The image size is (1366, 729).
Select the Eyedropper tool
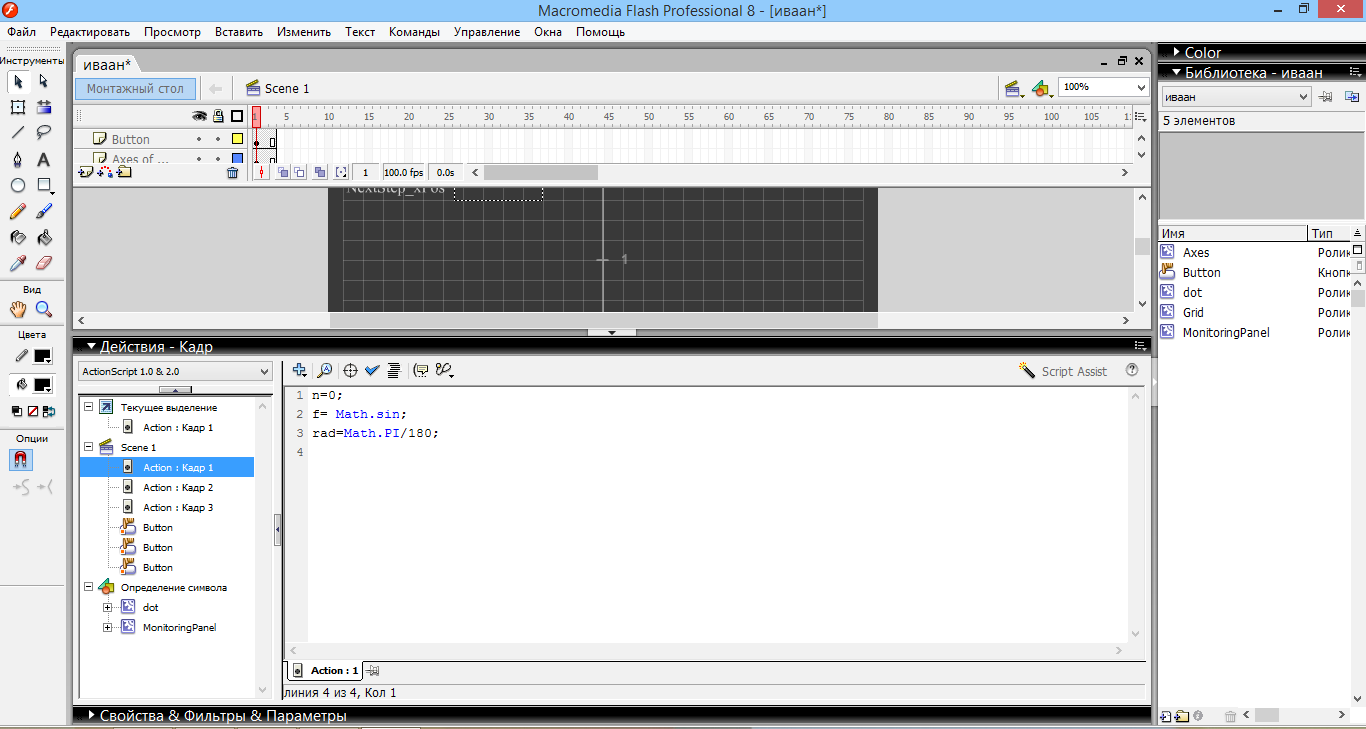point(18,263)
